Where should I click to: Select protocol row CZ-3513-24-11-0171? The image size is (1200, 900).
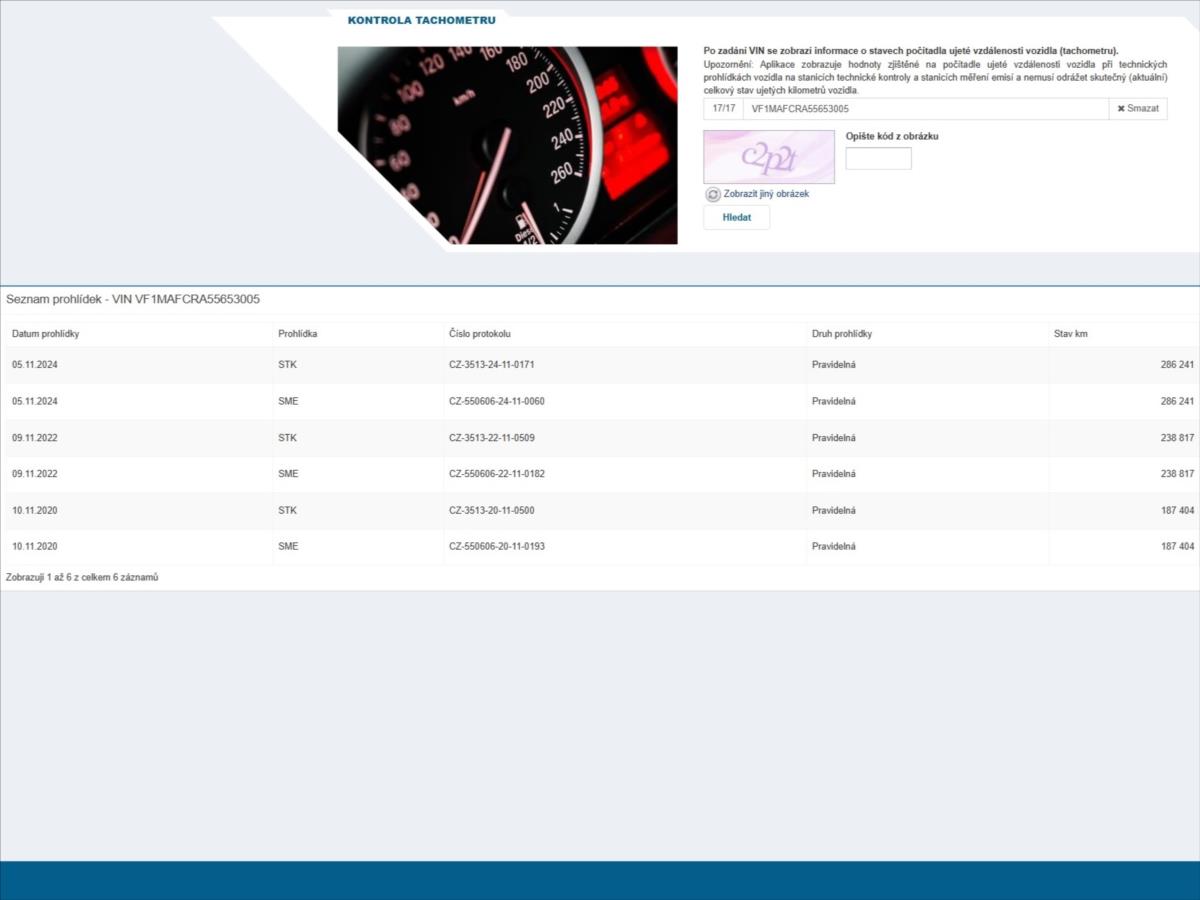pyautogui.click(x=491, y=365)
